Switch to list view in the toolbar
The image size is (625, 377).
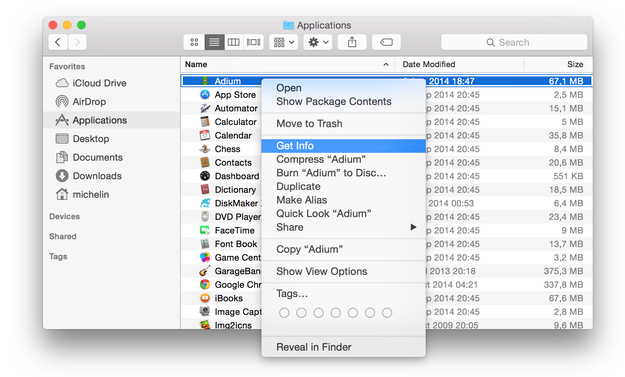pos(214,42)
